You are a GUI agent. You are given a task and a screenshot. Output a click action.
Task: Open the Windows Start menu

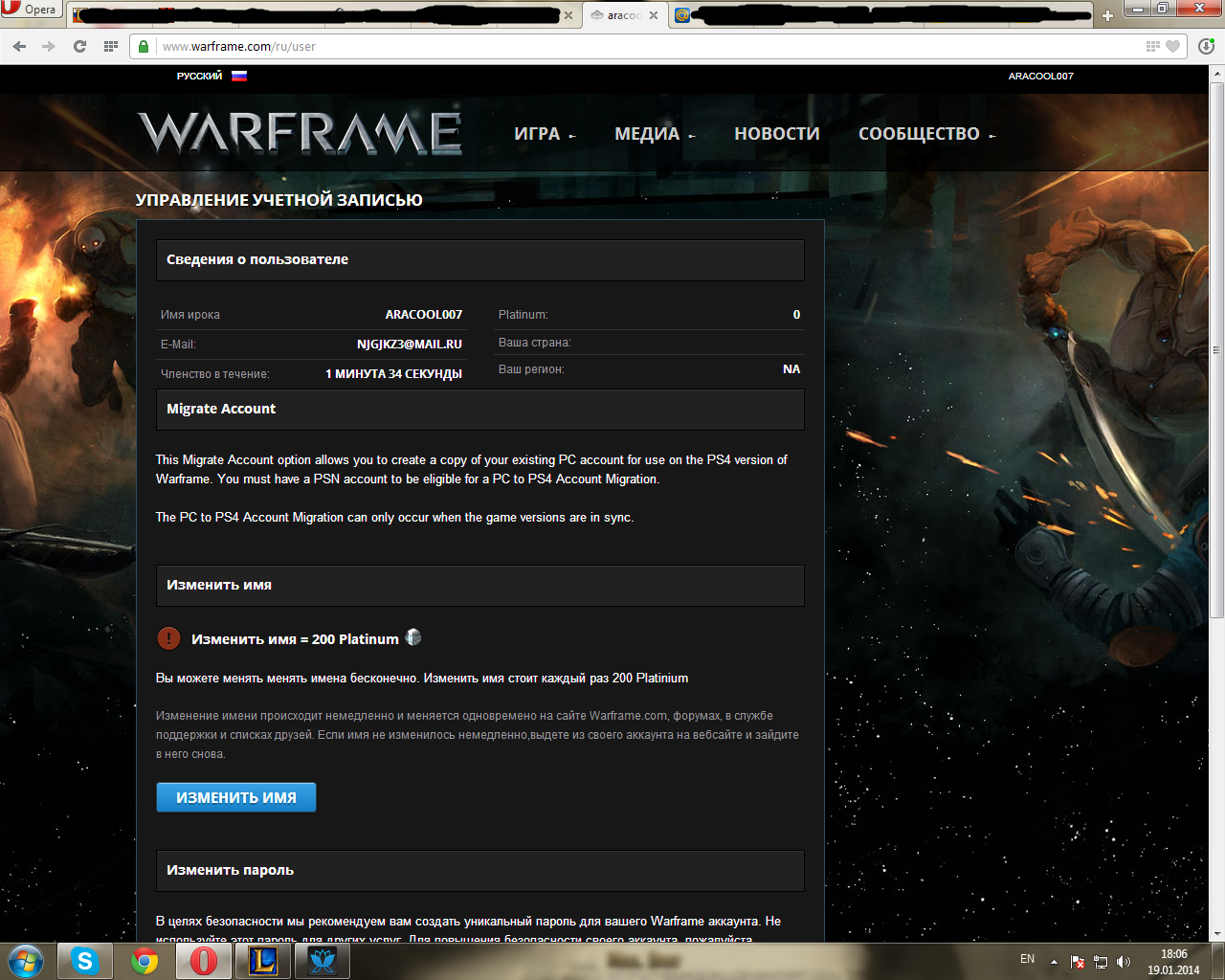coord(25,961)
